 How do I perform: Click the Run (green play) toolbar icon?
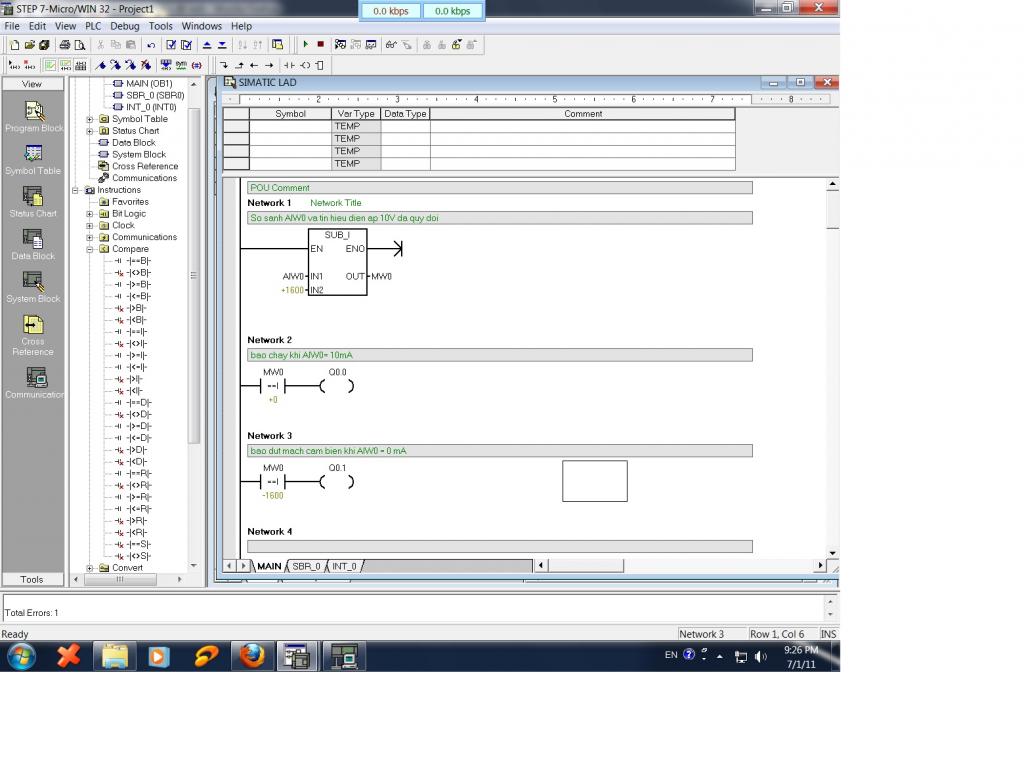(306, 45)
